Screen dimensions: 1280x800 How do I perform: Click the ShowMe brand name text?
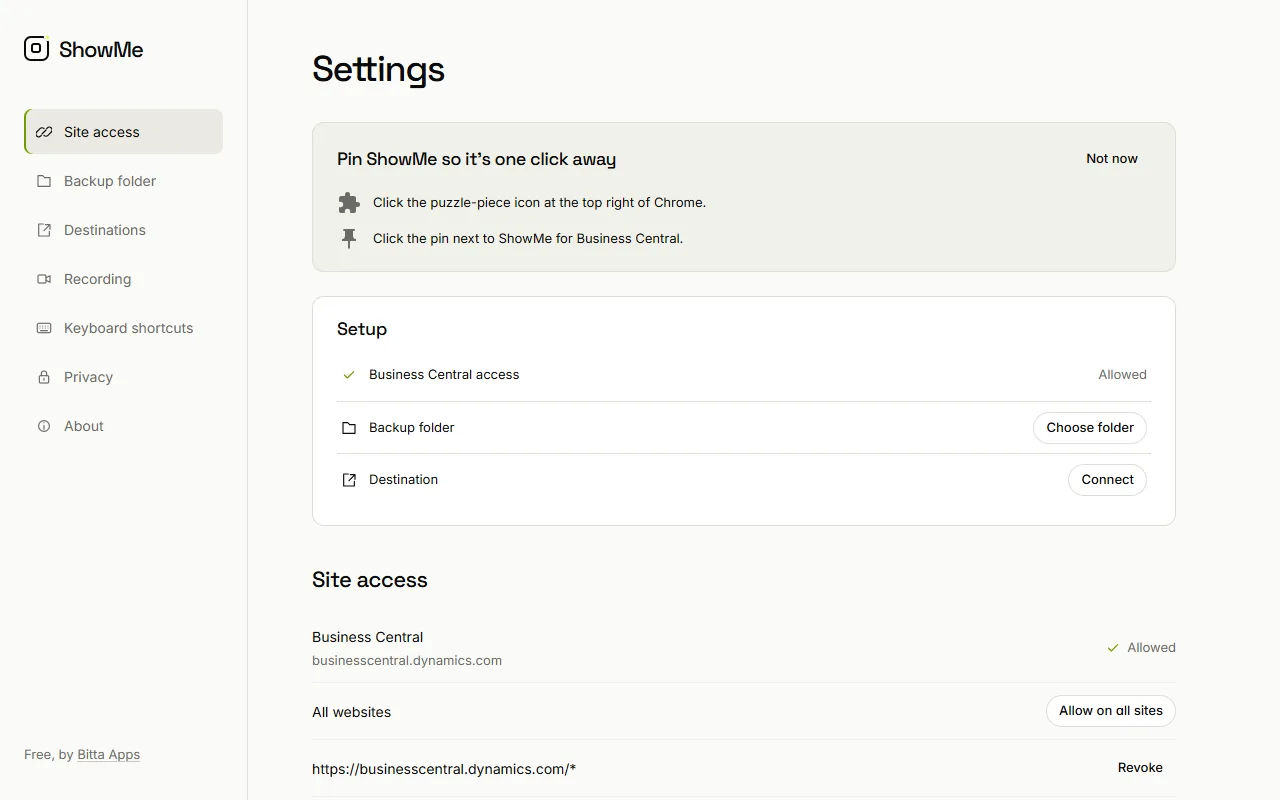click(101, 49)
